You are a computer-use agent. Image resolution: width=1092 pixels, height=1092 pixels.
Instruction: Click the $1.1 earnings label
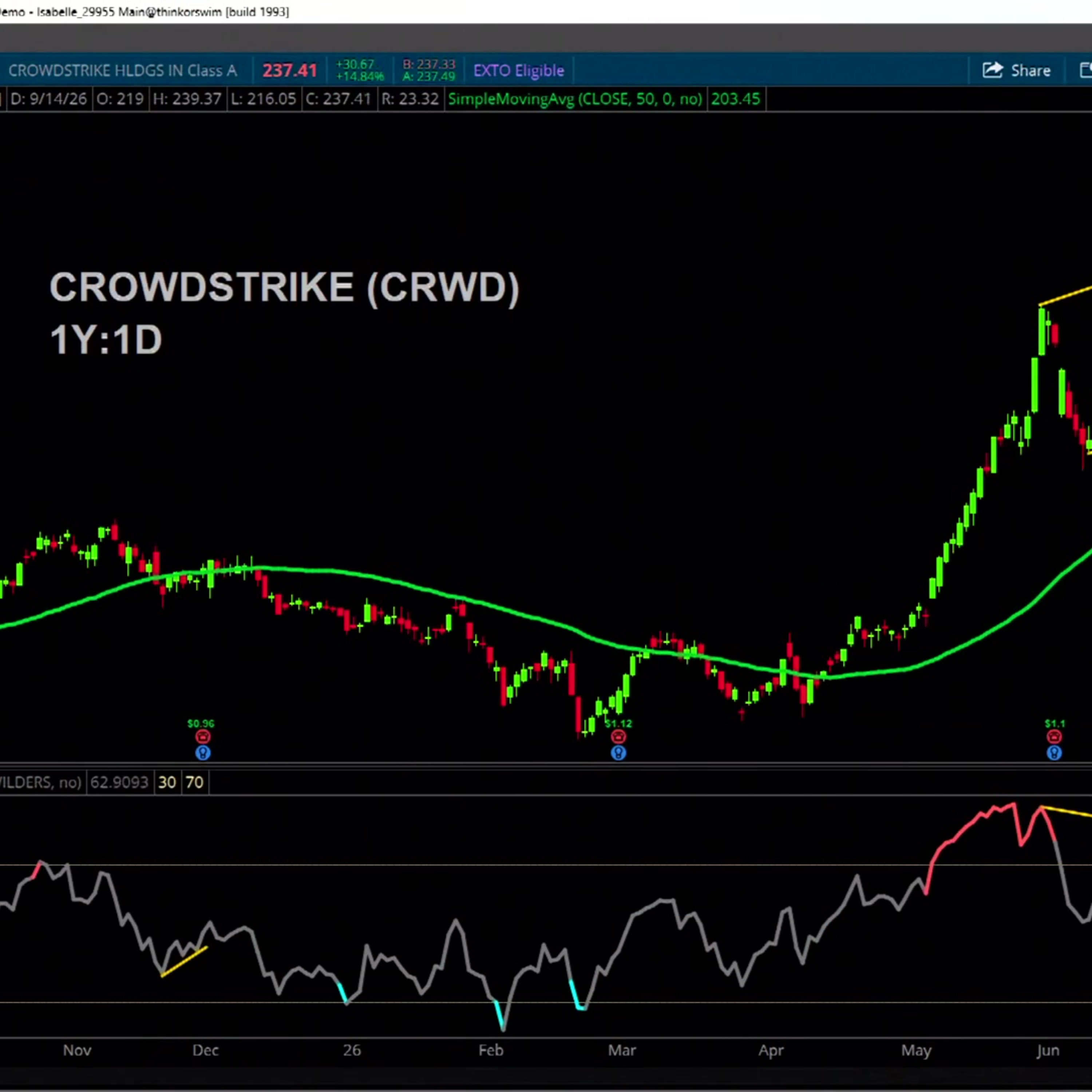coord(1055,724)
